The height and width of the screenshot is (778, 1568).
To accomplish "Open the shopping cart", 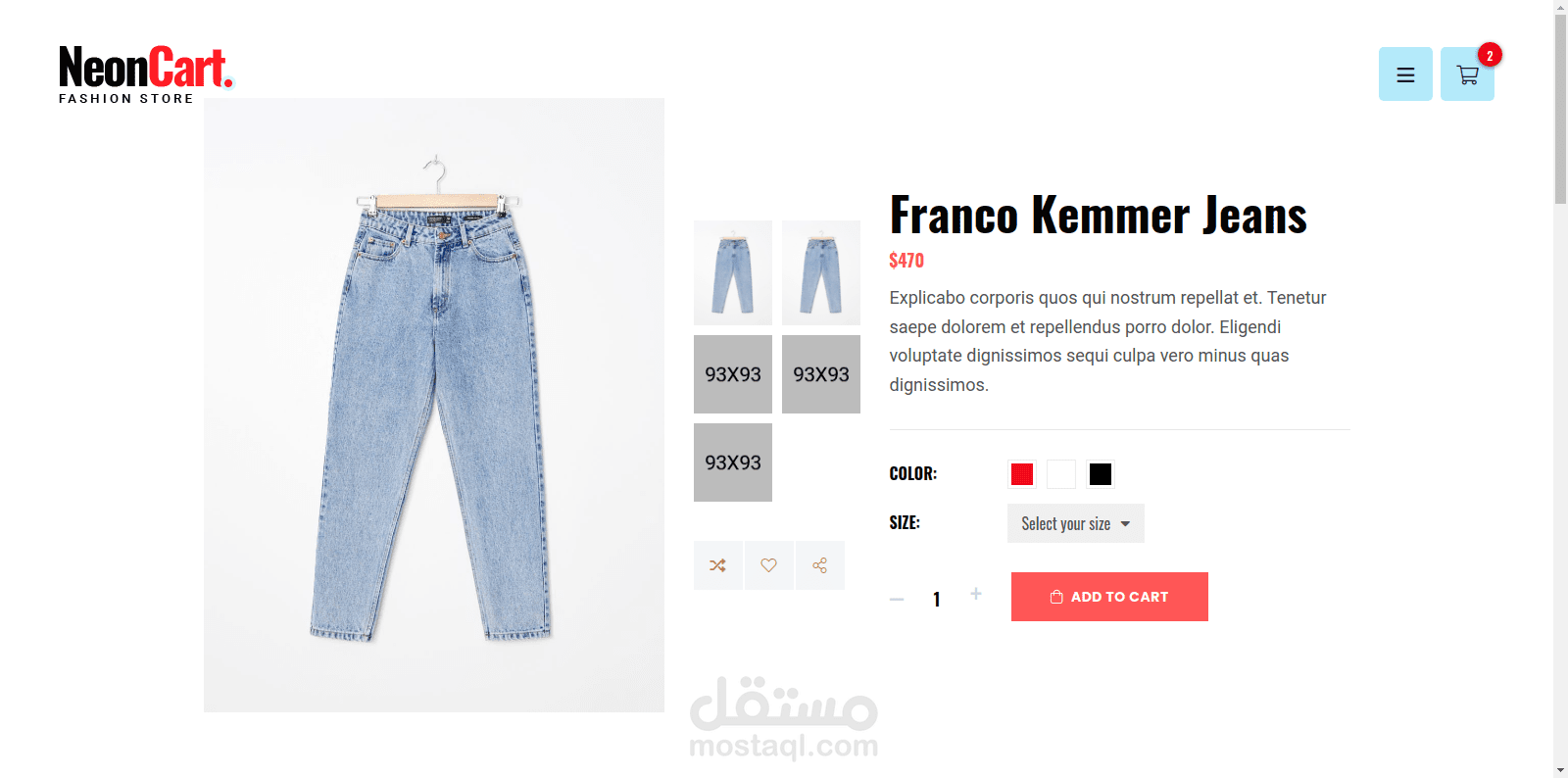I will [x=1467, y=74].
